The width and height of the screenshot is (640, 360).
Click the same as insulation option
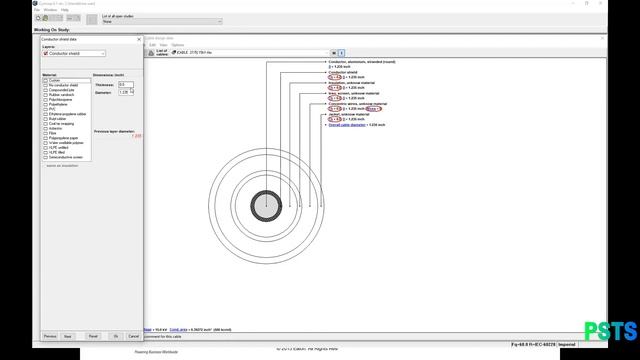coord(62,166)
